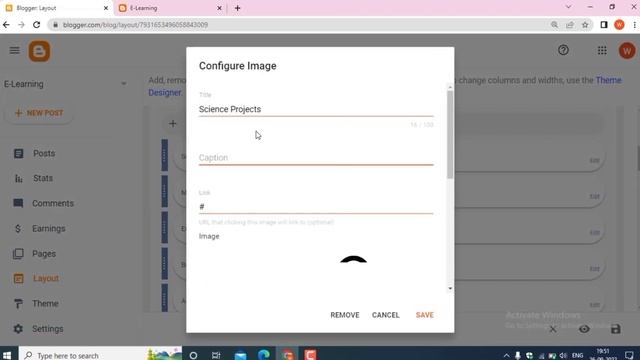Open Earnings in the sidebar

[49, 229]
